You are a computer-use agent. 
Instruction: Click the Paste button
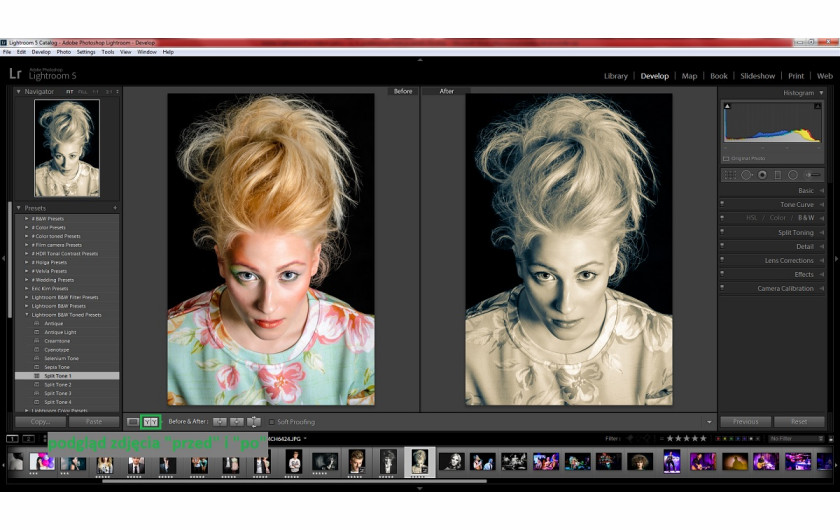(94, 422)
